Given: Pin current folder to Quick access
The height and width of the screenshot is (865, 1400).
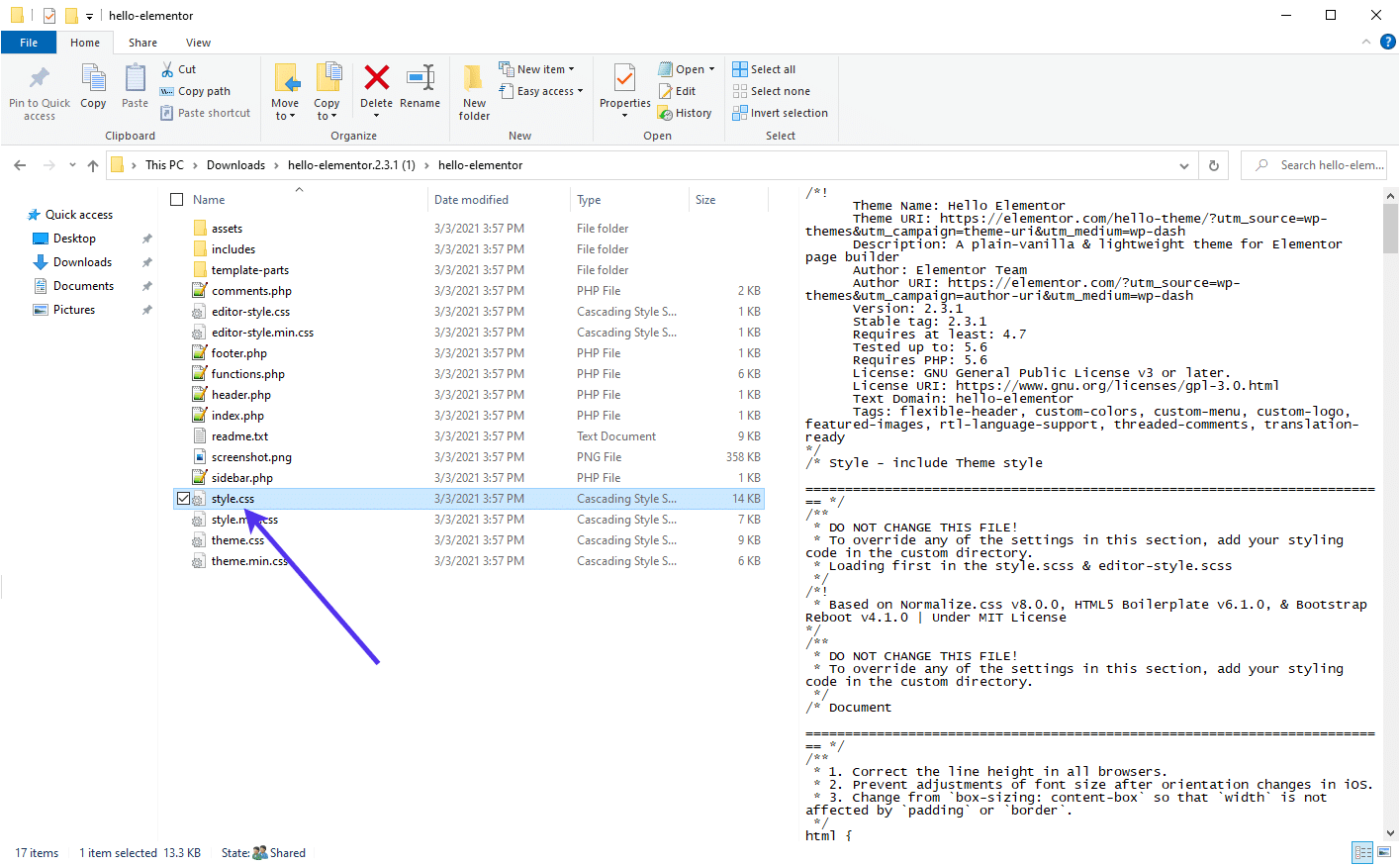Looking at the screenshot, I should click(x=39, y=87).
